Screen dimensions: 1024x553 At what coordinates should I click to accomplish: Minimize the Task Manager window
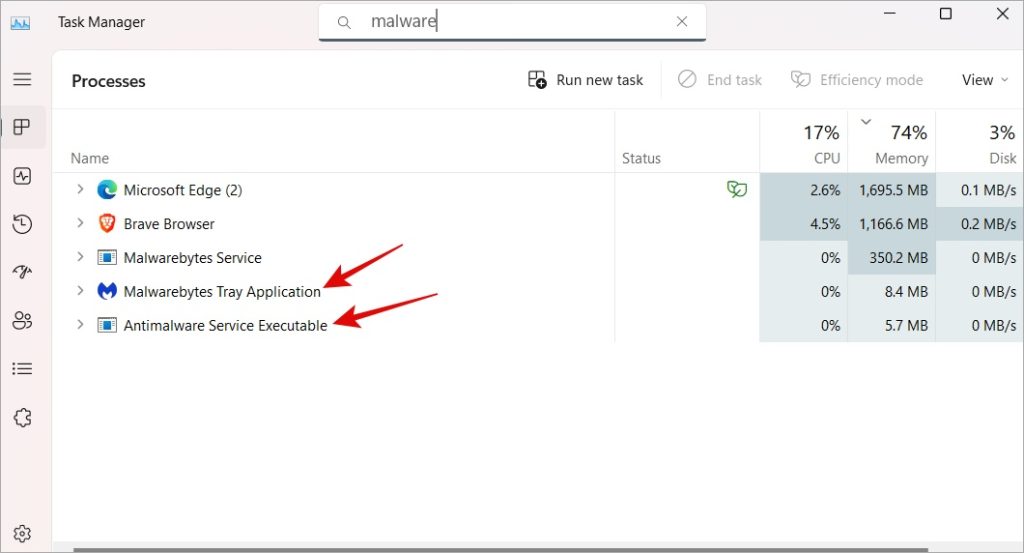pos(889,14)
